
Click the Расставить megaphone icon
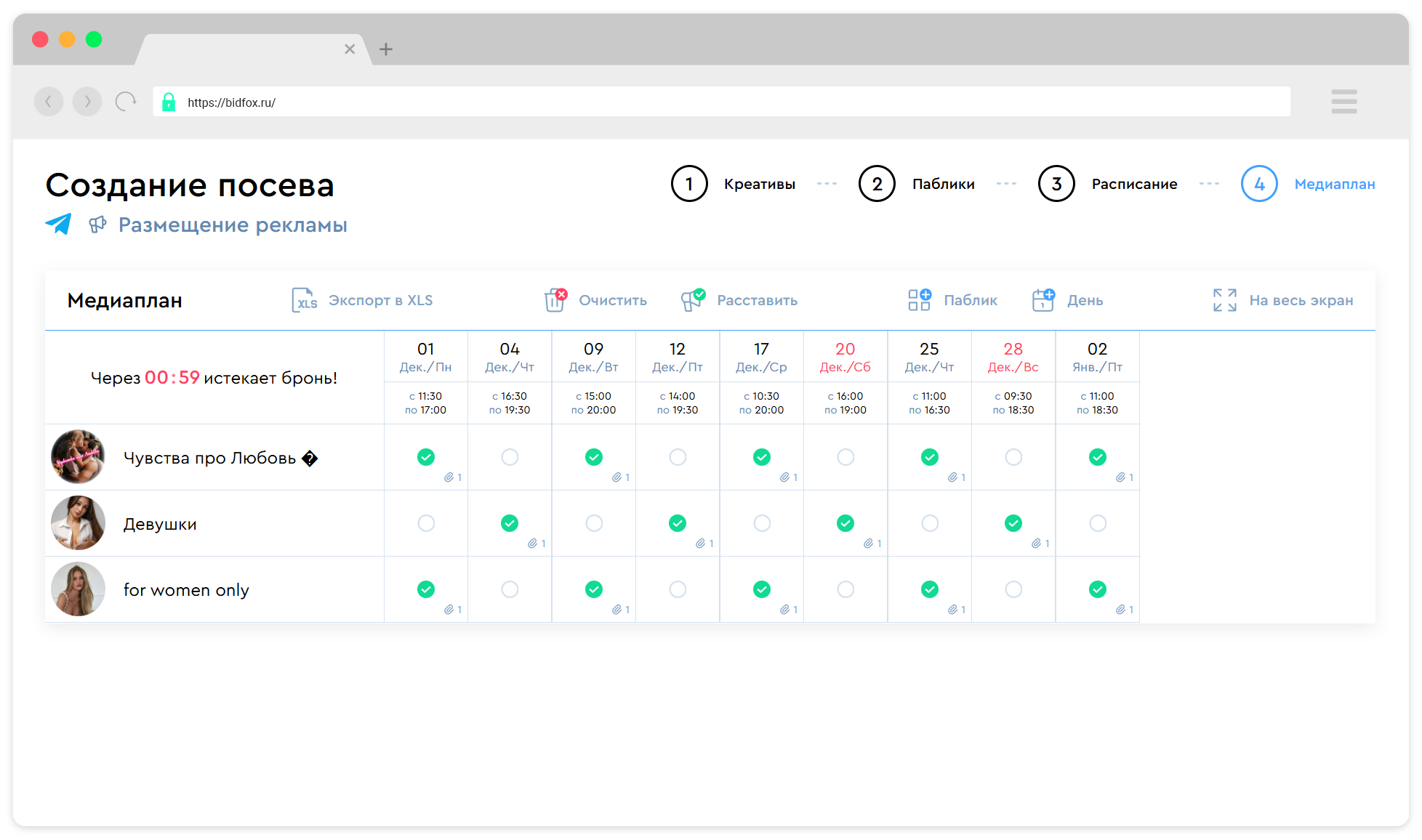[x=692, y=300]
